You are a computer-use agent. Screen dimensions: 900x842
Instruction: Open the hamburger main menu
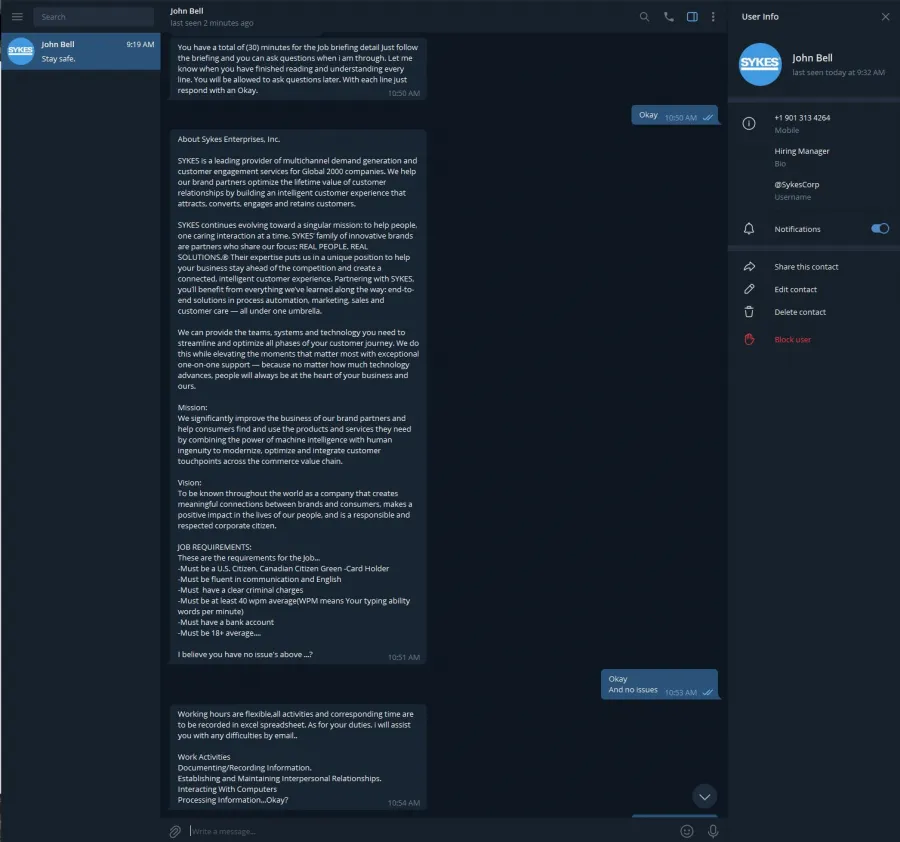click(17, 17)
